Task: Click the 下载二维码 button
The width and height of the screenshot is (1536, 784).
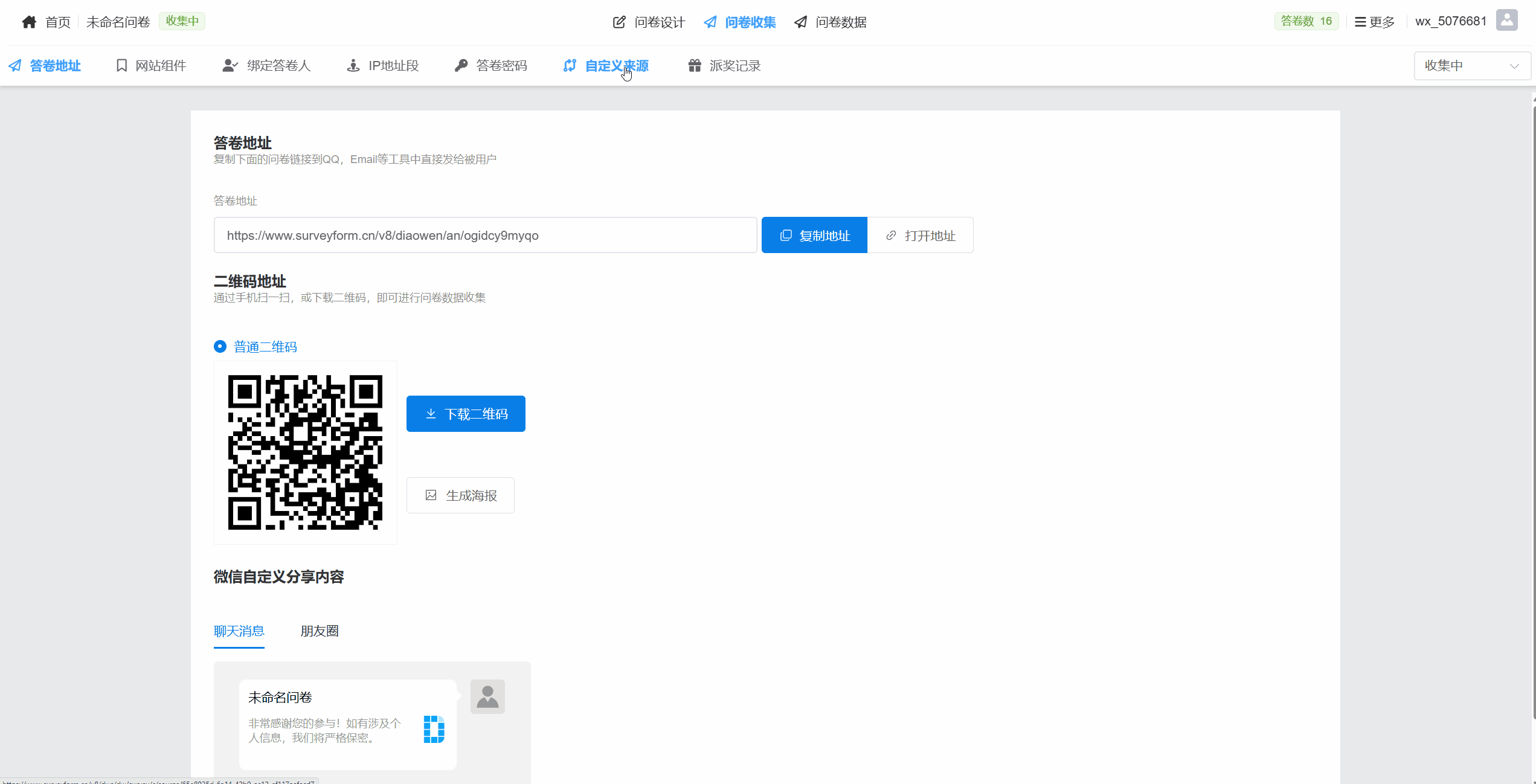Action: 466,414
